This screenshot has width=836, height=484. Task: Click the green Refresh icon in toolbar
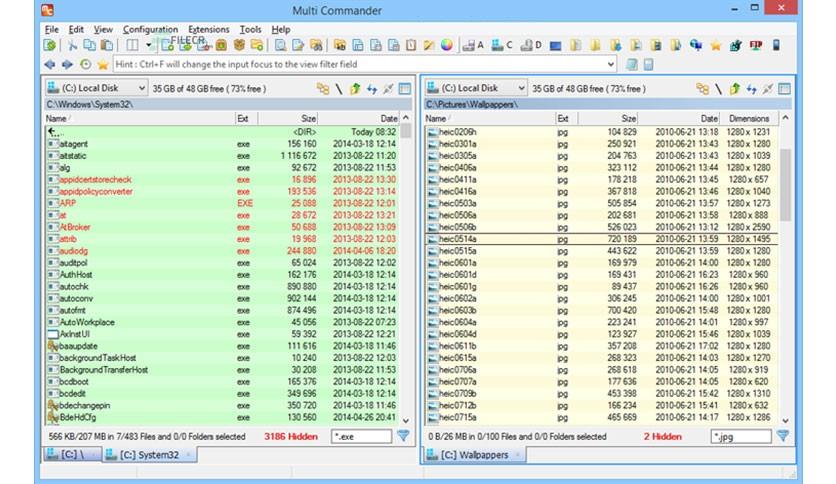(50, 45)
